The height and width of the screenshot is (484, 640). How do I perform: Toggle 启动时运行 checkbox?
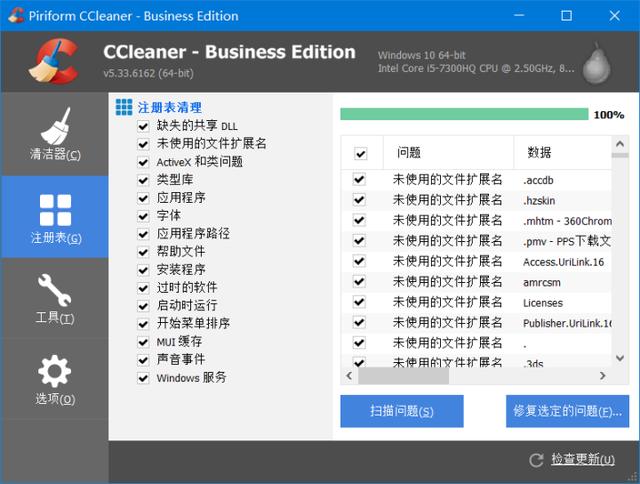click(143, 306)
